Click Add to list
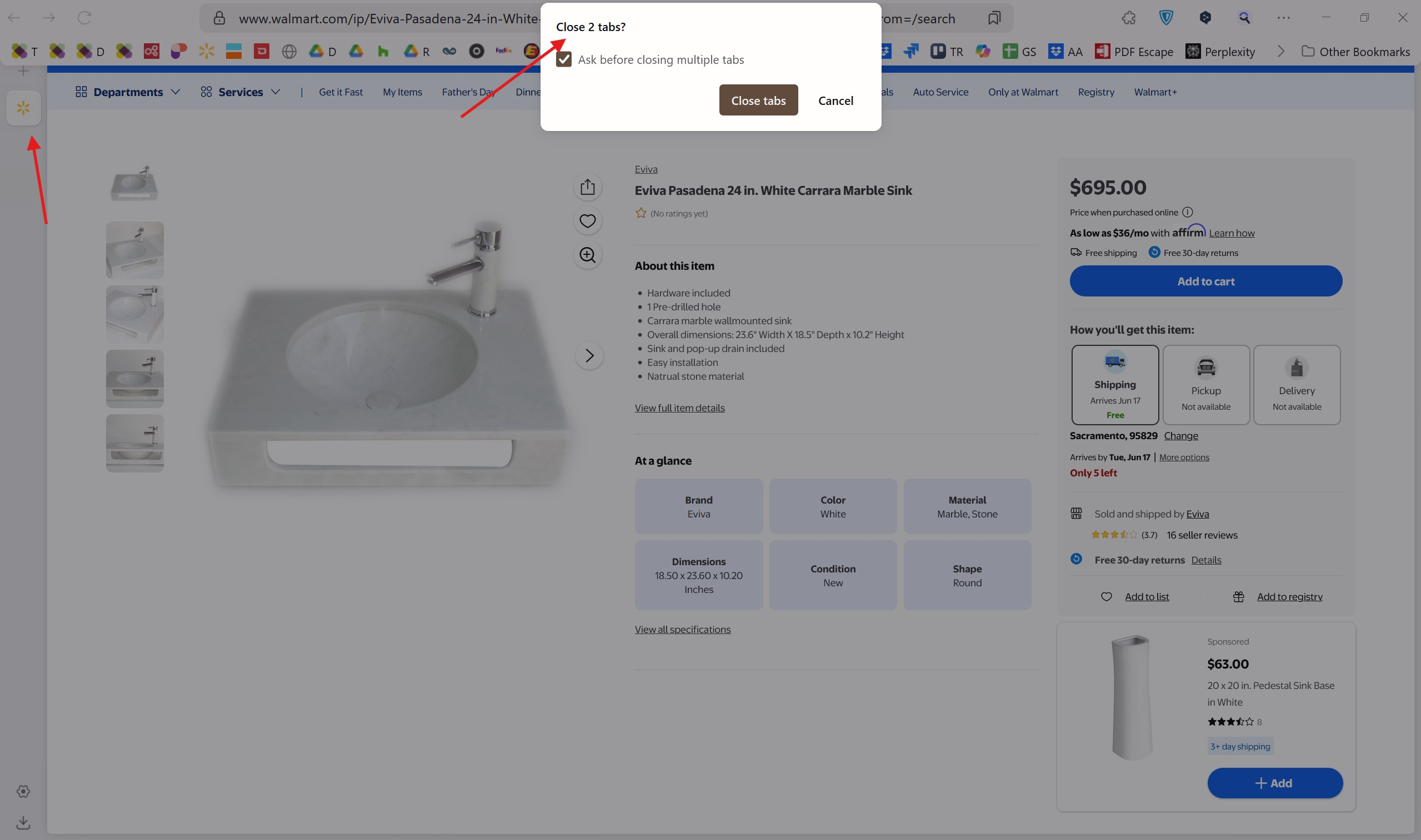1421x840 pixels. (x=1147, y=596)
